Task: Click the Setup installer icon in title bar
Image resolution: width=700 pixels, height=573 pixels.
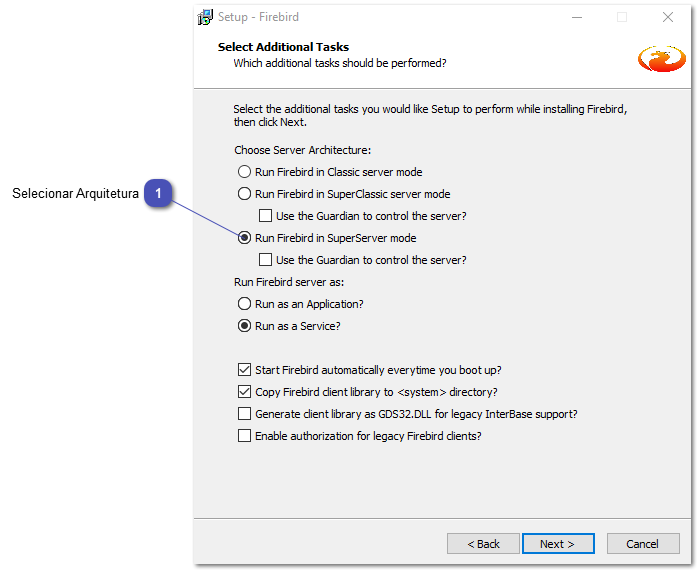Action: click(205, 17)
